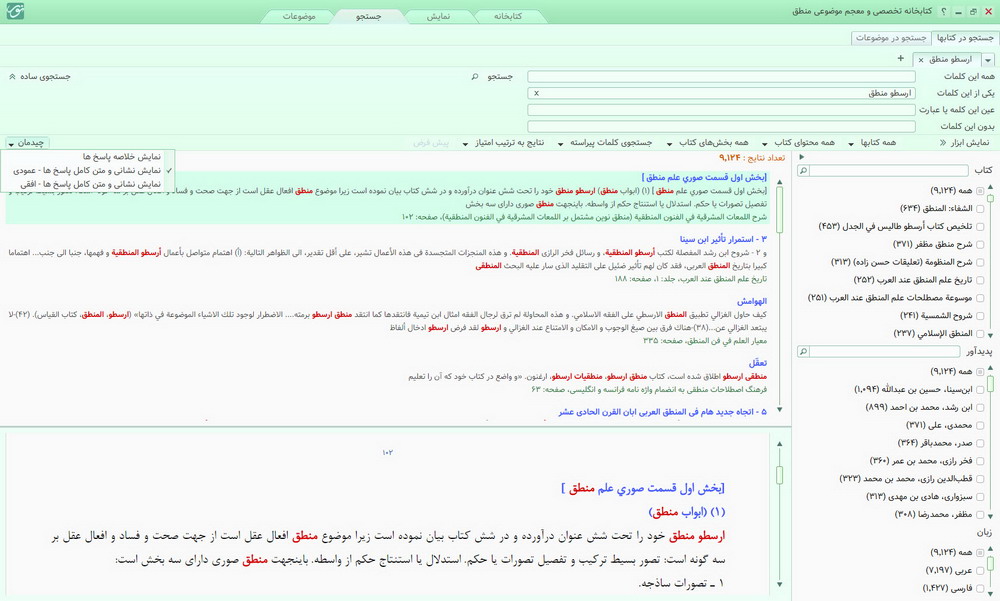The width and height of the screenshot is (1000, 601).
Task: Choose the عمودی full-text layout option
Action: pyautogui.click(x=88, y=171)
